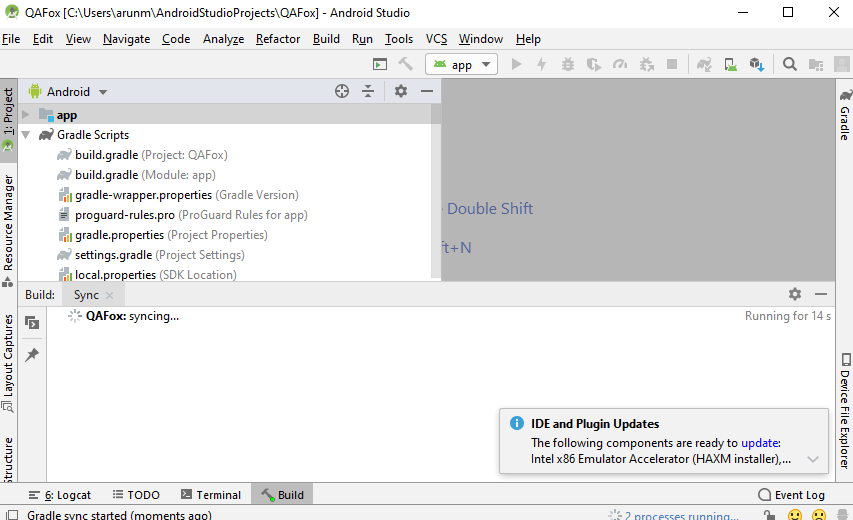This screenshot has width=853, height=520.
Task: Click Apply Changes lightning icon
Action: 541,64
